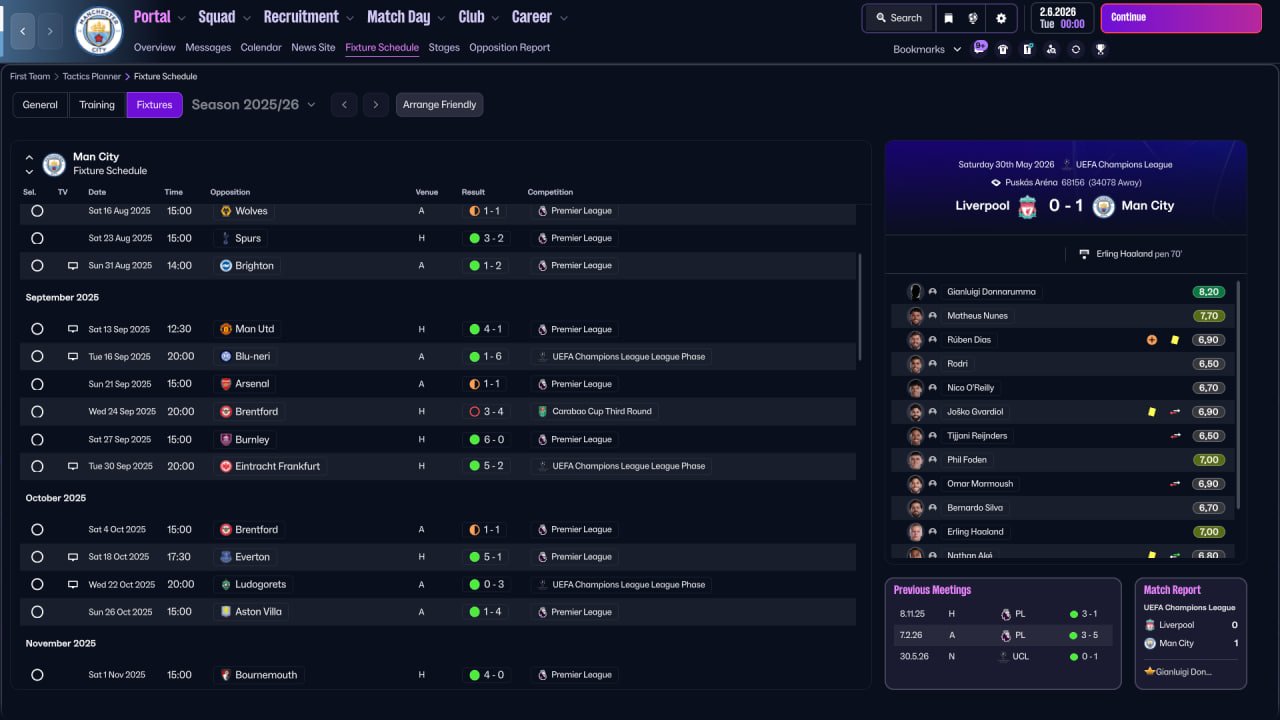Click the scouting binoculars icon in bookmarks bar
Image resolution: width=1280 pixels, height=720 pixels.
[1051, 49]
